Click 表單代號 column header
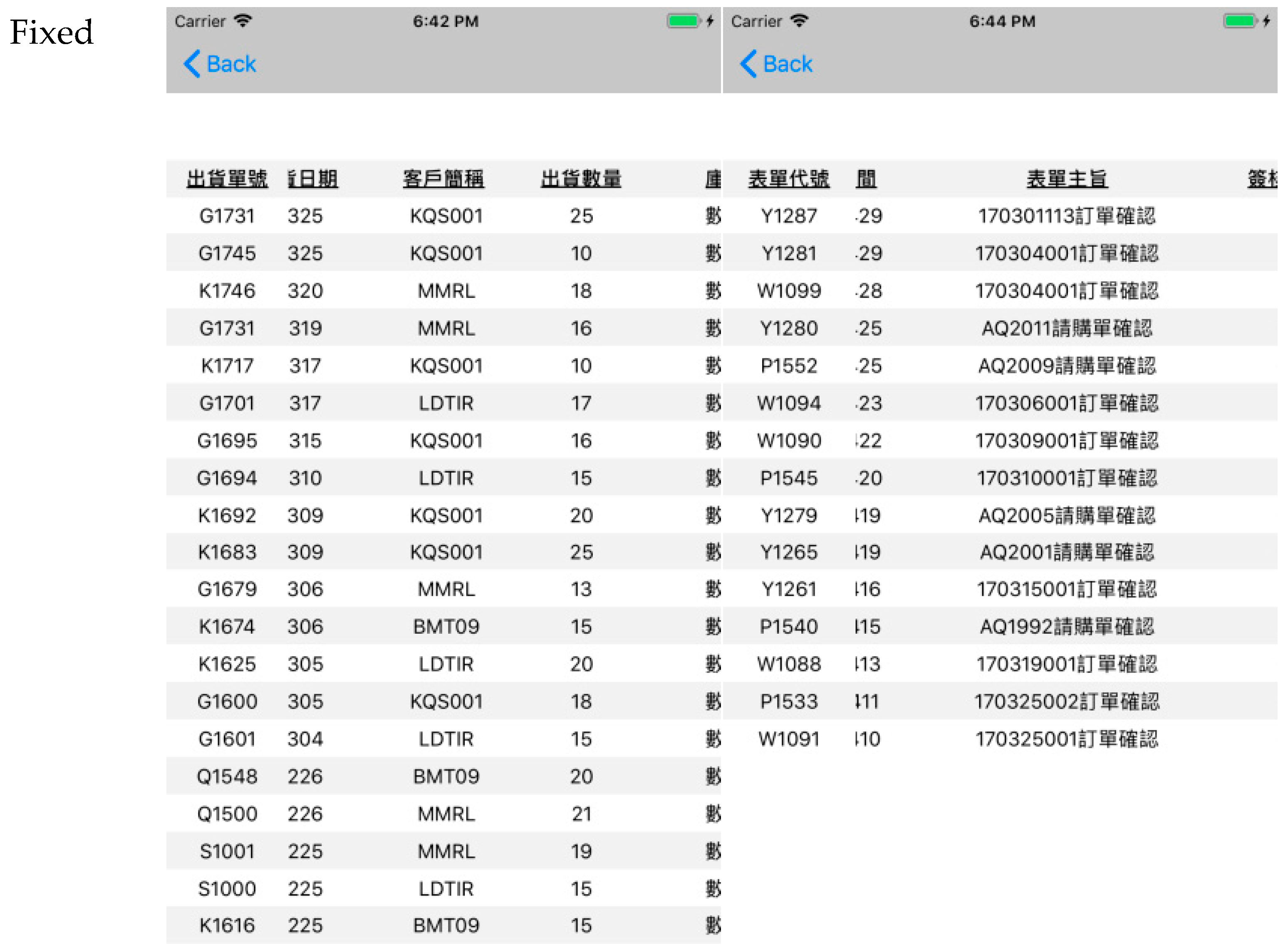Screen dimensions: 1288x952 [x=789, y=179]
